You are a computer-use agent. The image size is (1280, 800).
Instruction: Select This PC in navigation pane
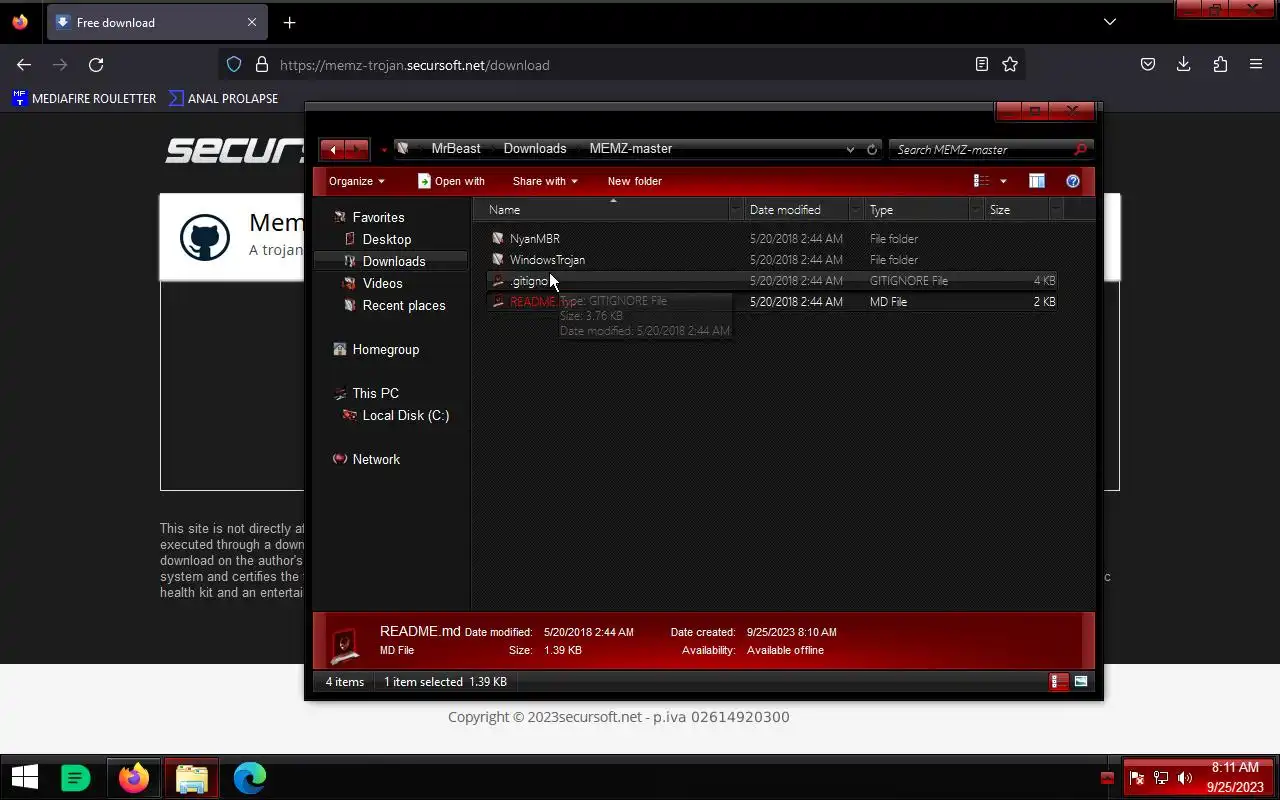tap(375, 393)
